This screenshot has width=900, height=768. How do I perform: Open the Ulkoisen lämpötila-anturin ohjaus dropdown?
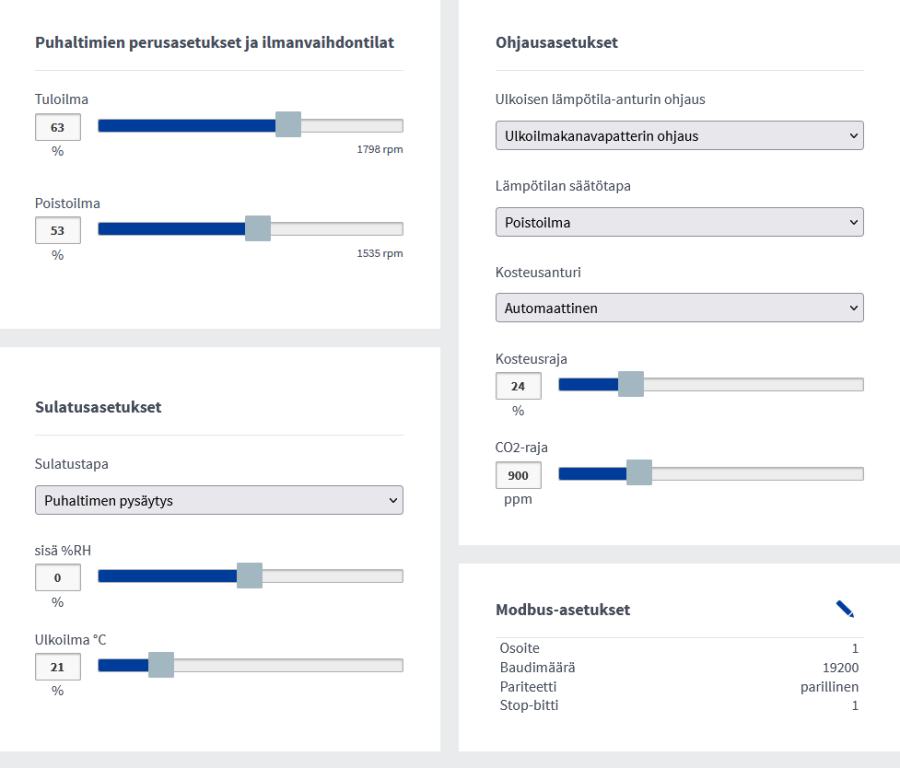coord(679,136)
